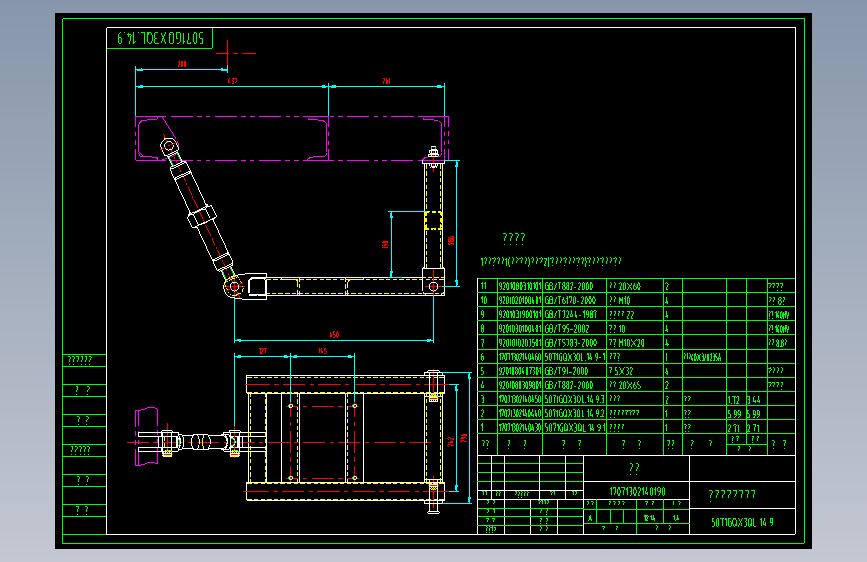Image resolution: width=867 pixels, height=562 pixels.
Task: Click the 50T1GQX30L.14.9-1 code in row 6
Action: (575, 357)
